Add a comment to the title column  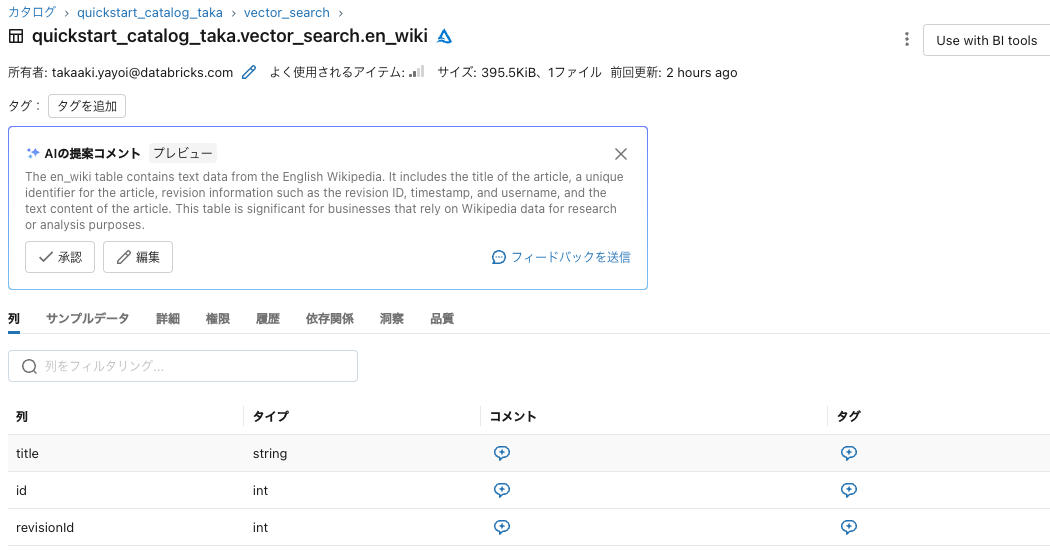[x=502, y=453]
